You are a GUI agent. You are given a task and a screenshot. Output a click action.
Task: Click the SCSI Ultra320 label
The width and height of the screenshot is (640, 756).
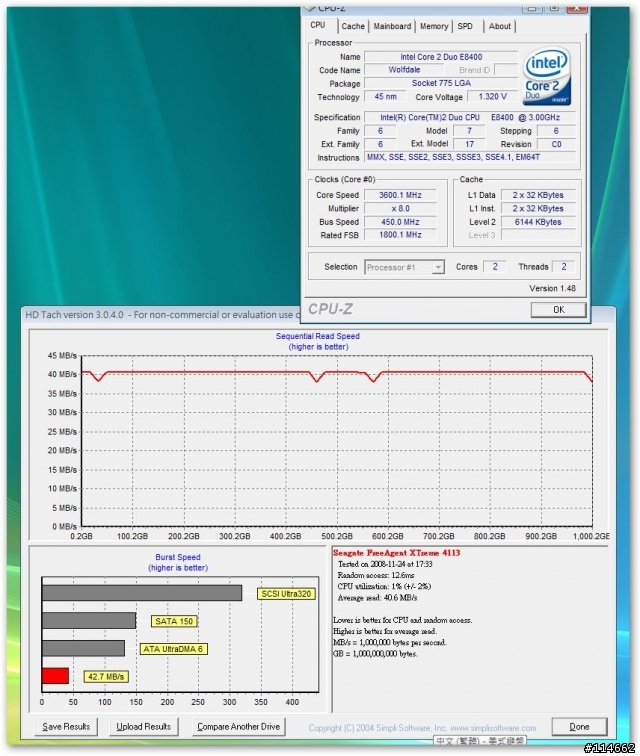[286, 594]
